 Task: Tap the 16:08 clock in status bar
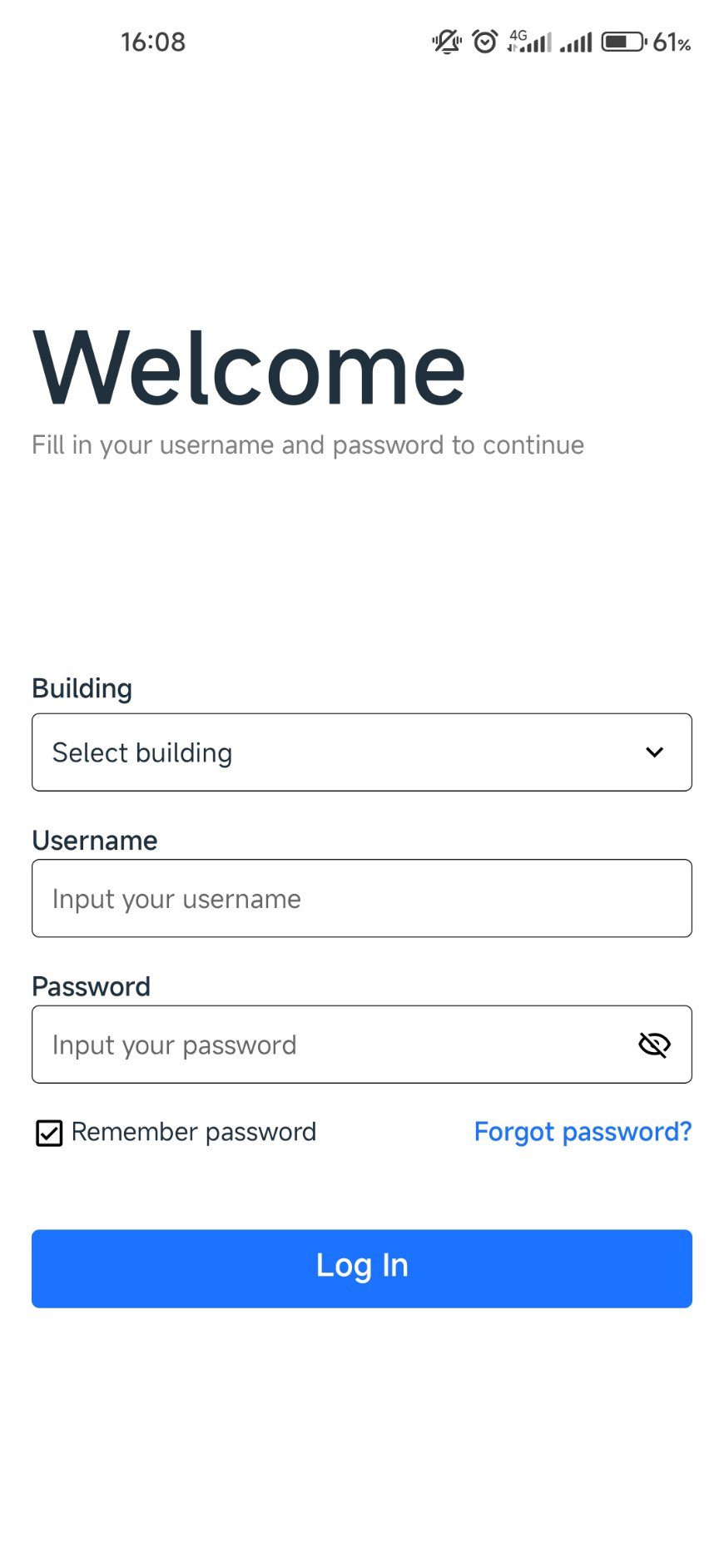[153, 42]
